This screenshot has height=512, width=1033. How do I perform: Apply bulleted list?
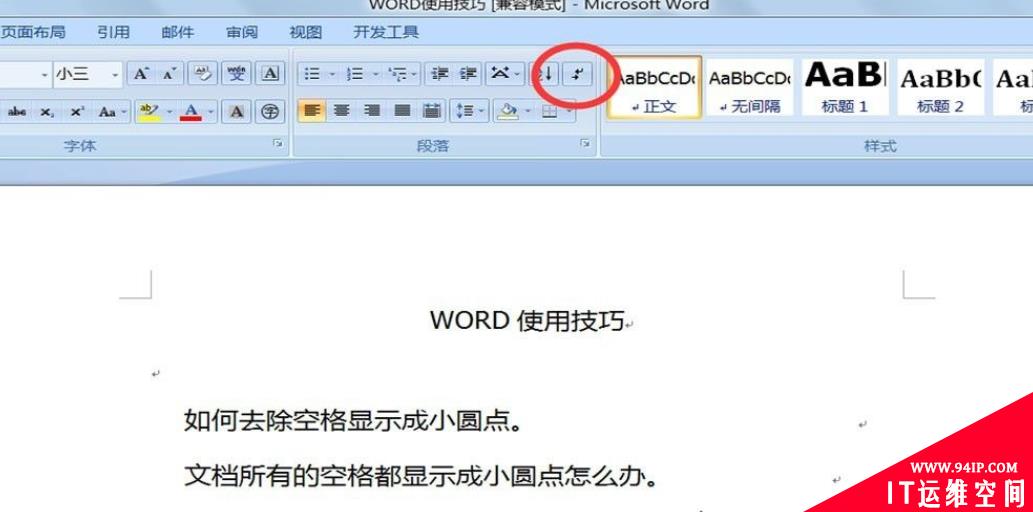[312, 74]
